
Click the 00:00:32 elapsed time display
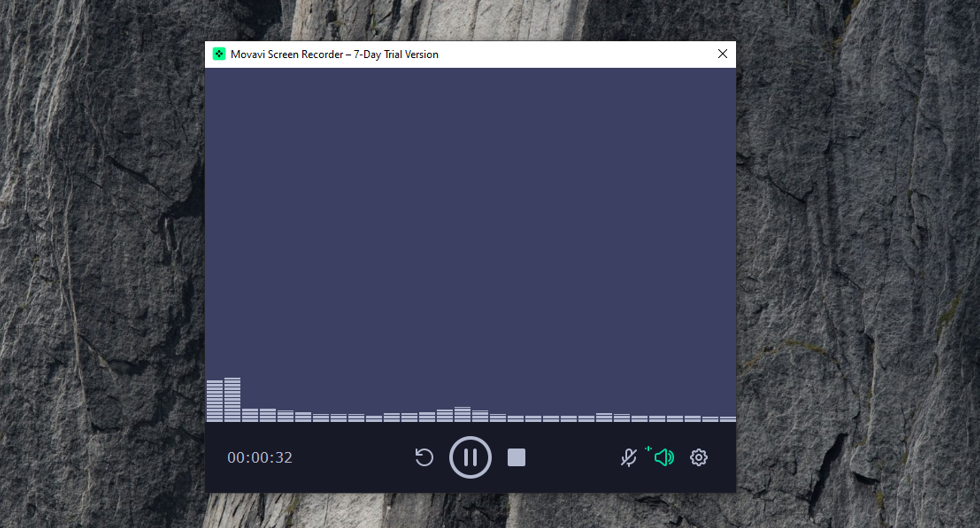coord(259,457)
